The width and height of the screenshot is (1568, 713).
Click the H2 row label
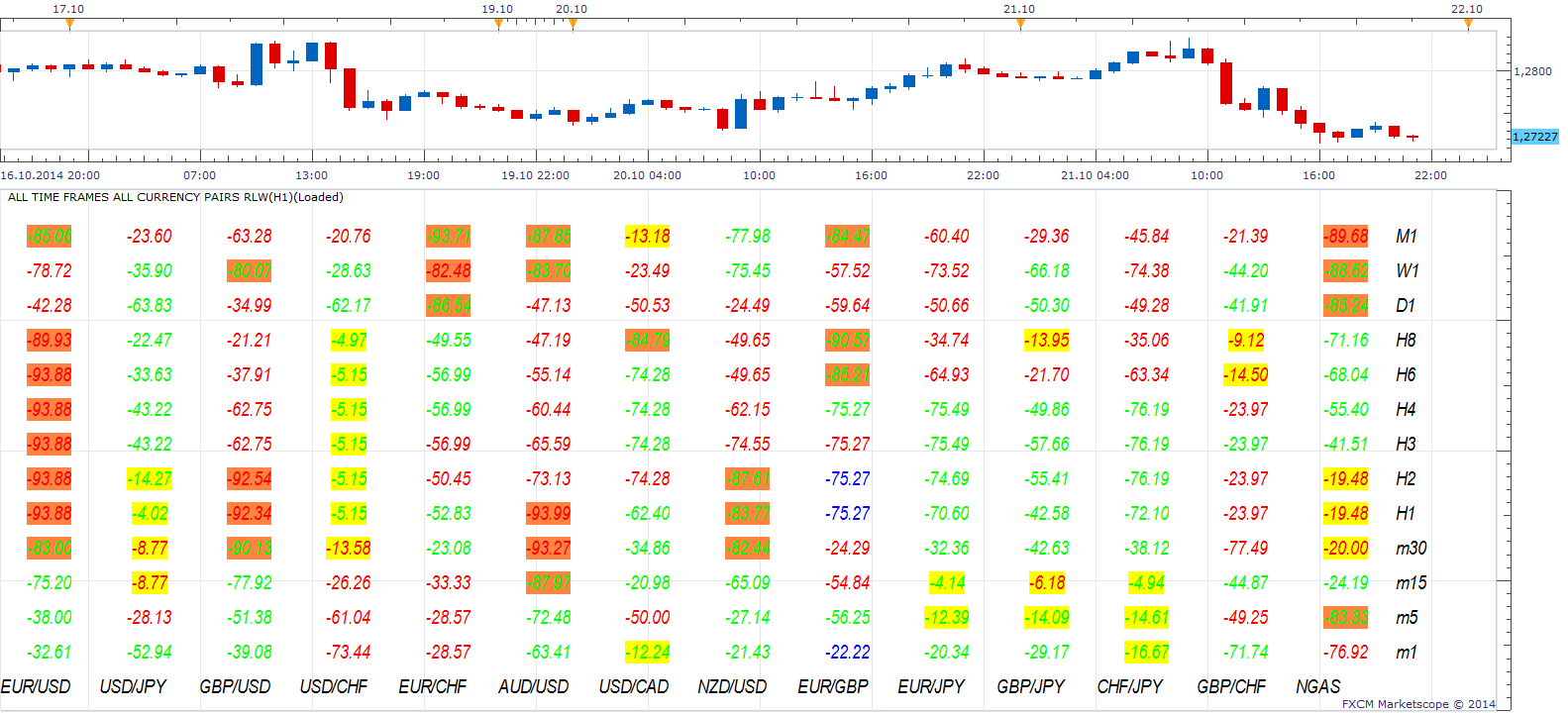[x=1406, y=479]
